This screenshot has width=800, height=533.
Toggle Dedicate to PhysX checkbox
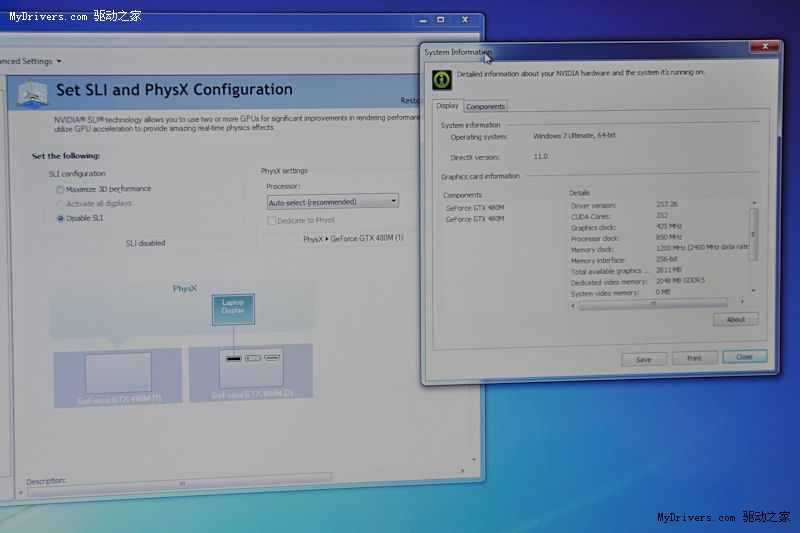[x=271, y=220]
